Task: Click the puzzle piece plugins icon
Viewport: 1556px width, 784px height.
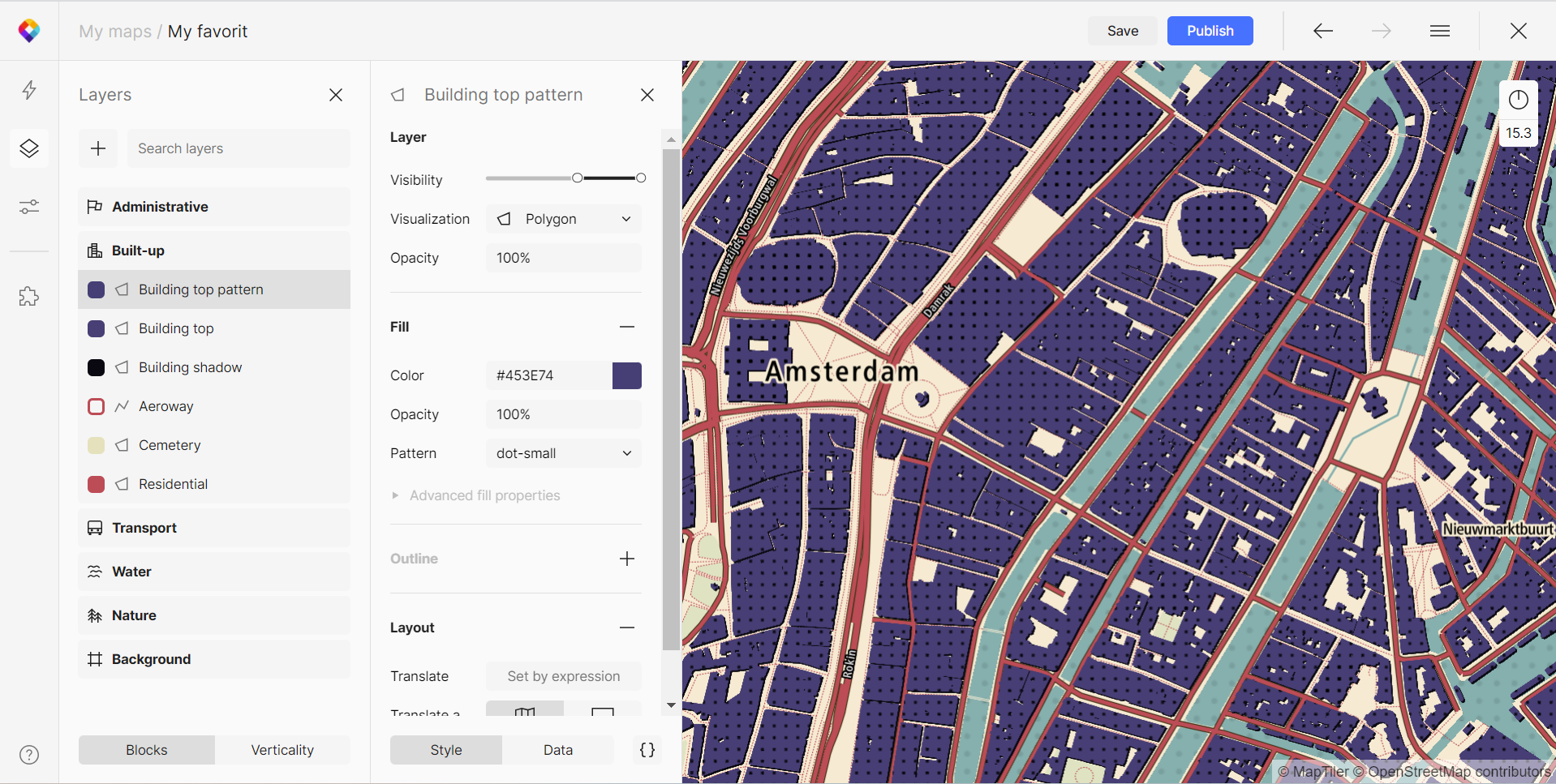Action: pyautogui.click(x=29, y=297)
